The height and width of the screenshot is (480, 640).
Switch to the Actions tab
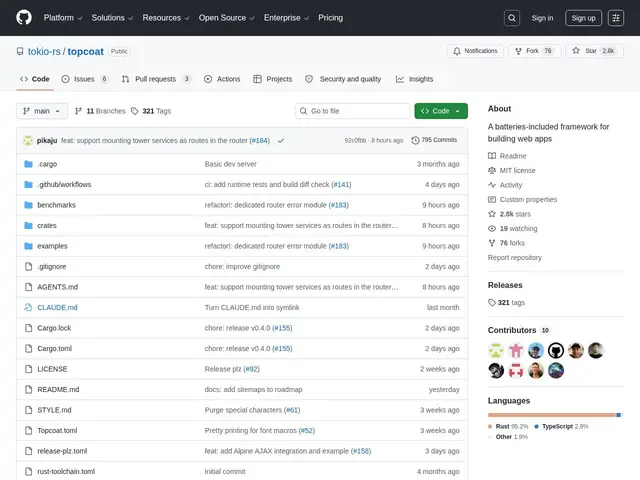pyautogui.click(x=222, y=79)
